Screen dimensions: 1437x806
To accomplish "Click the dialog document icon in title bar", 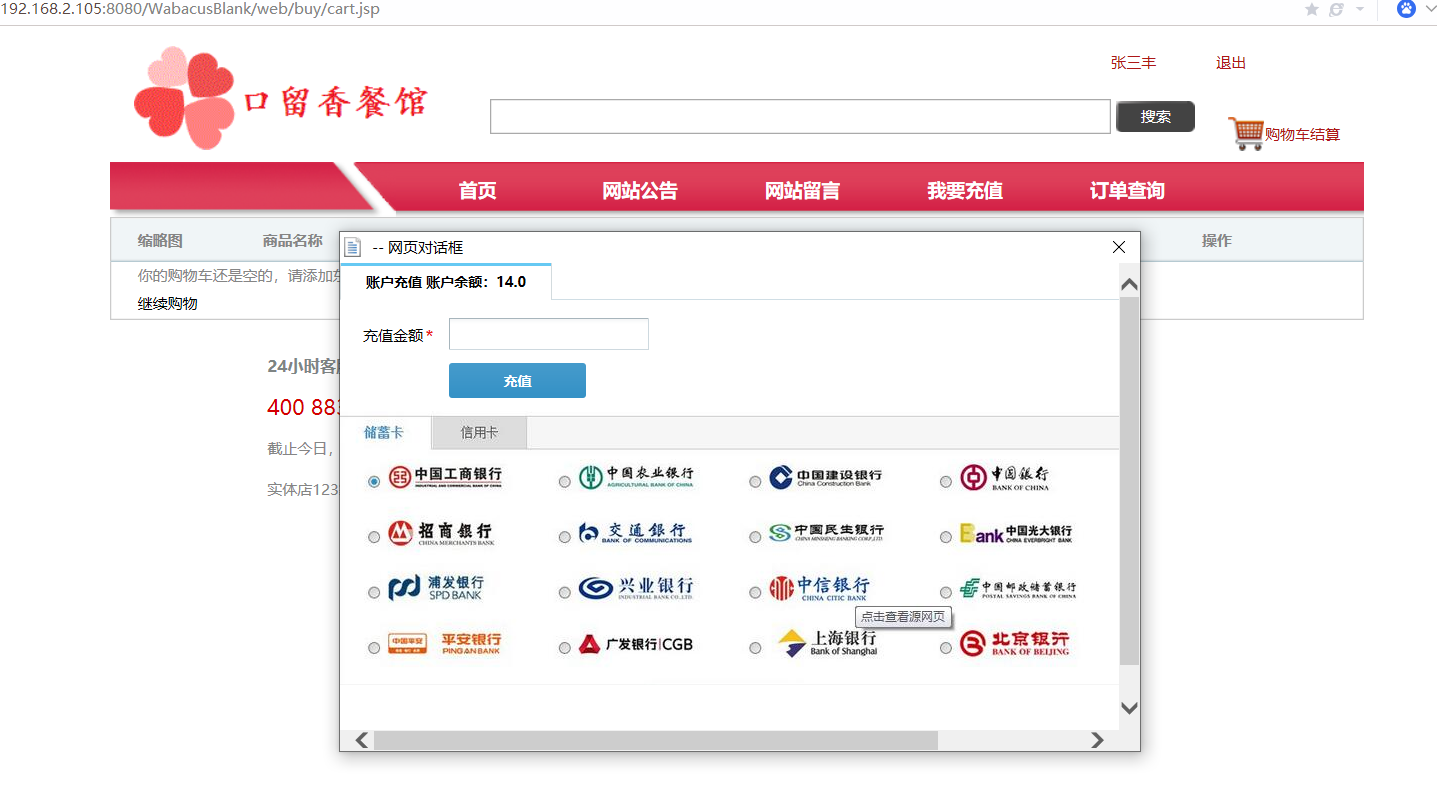I will (x=352, y=247).
